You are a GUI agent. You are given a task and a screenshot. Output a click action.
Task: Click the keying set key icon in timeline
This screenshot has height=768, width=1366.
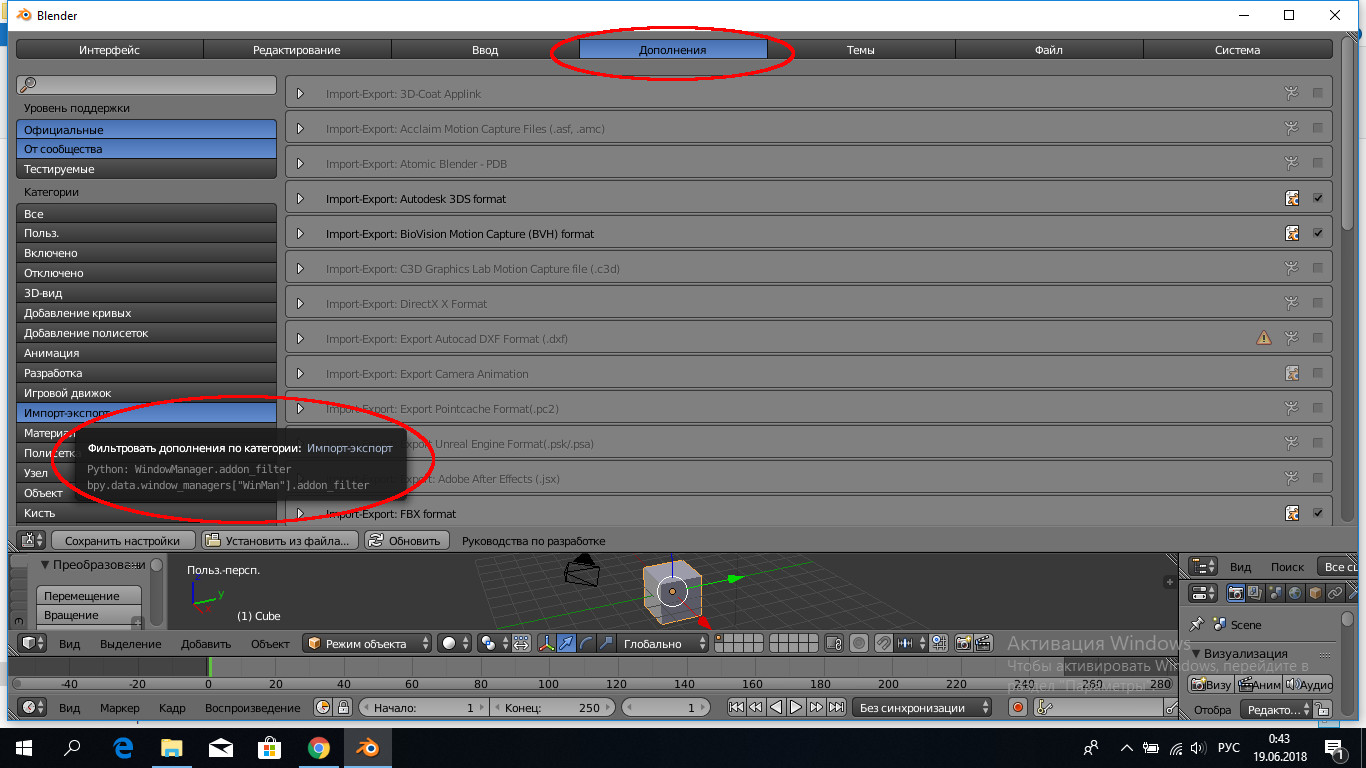1044,707
